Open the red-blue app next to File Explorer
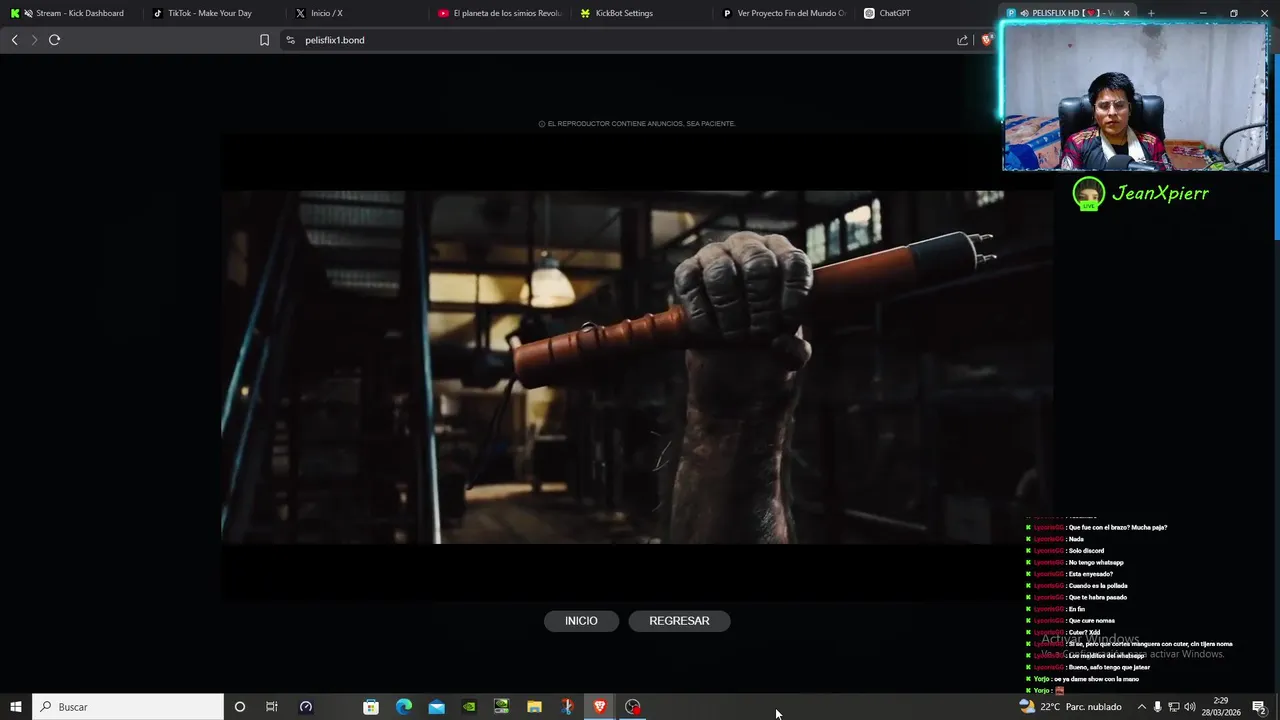 pos(567,707)
